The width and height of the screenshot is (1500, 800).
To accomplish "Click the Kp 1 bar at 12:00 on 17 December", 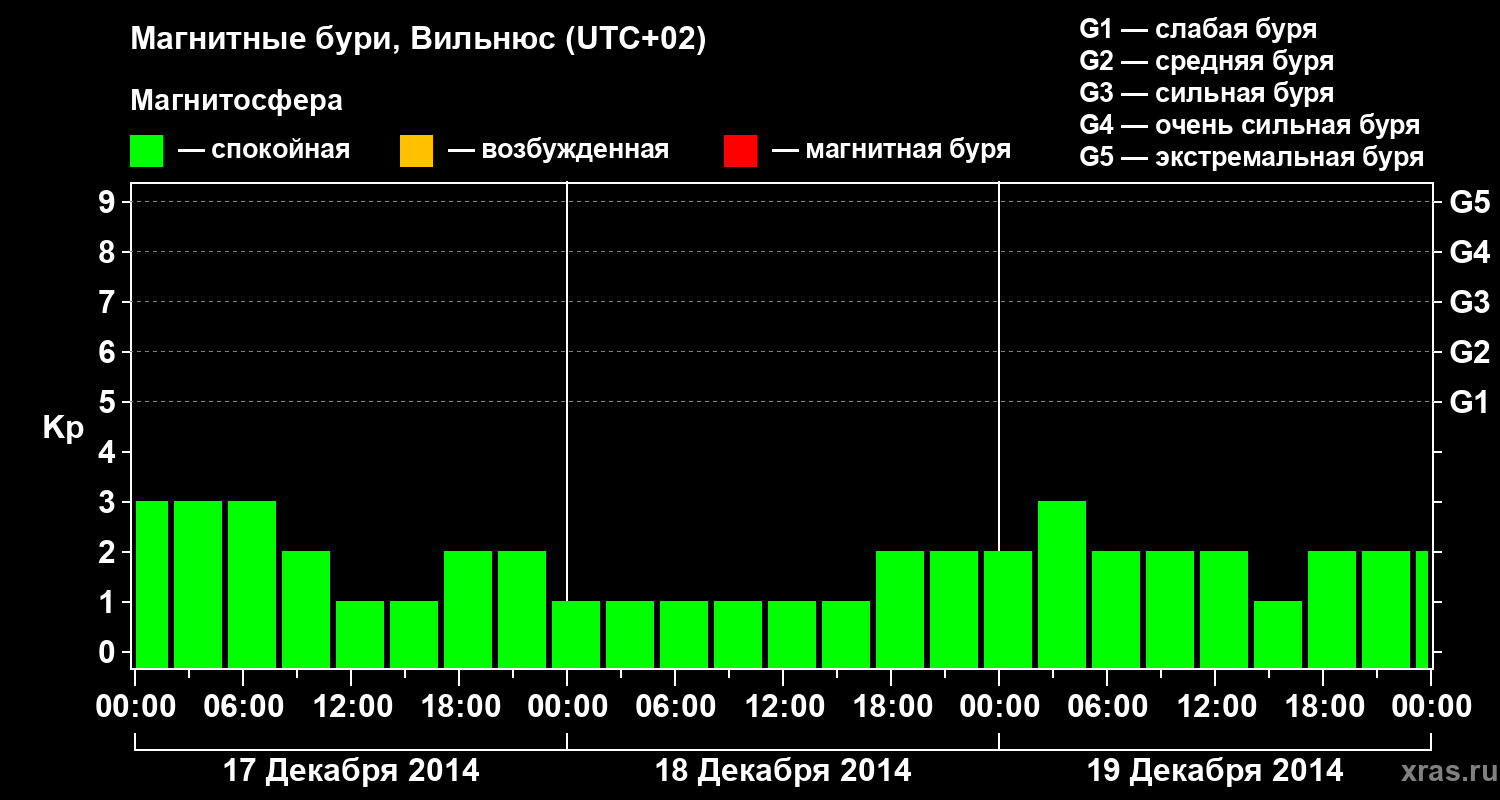I will (360, 634).
